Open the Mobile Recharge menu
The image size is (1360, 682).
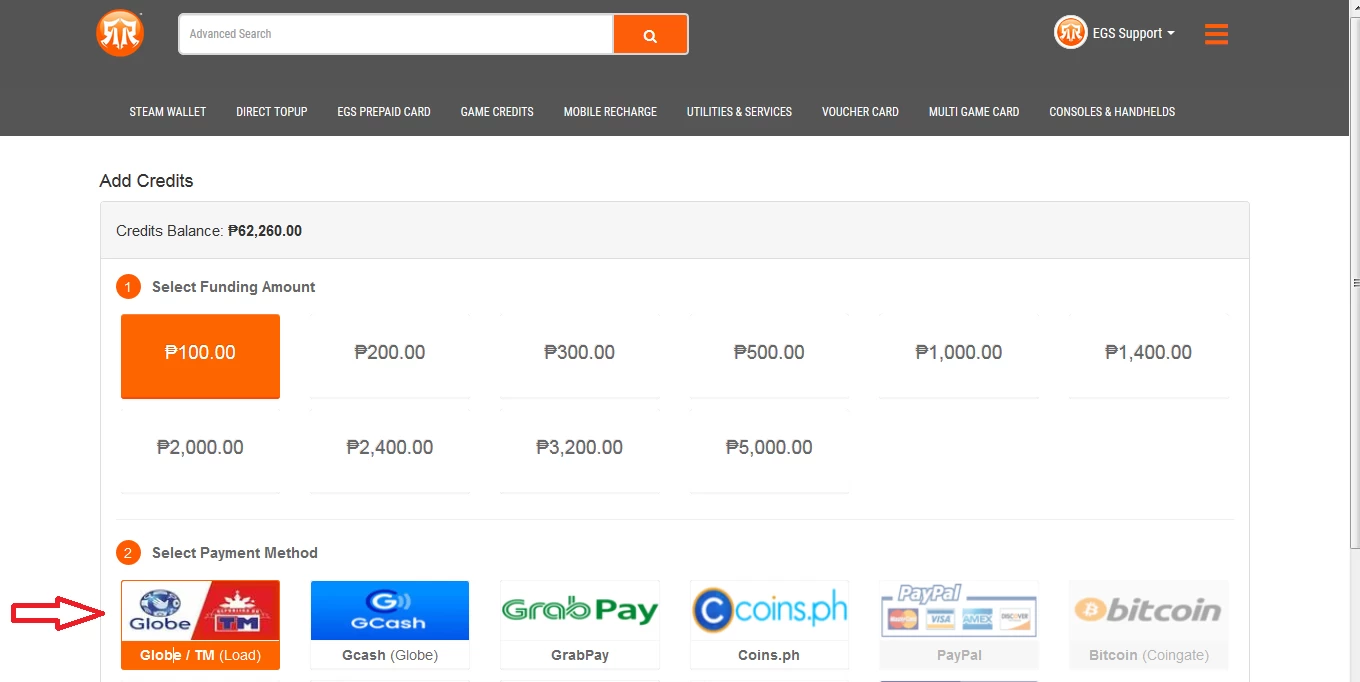point(610,112)
